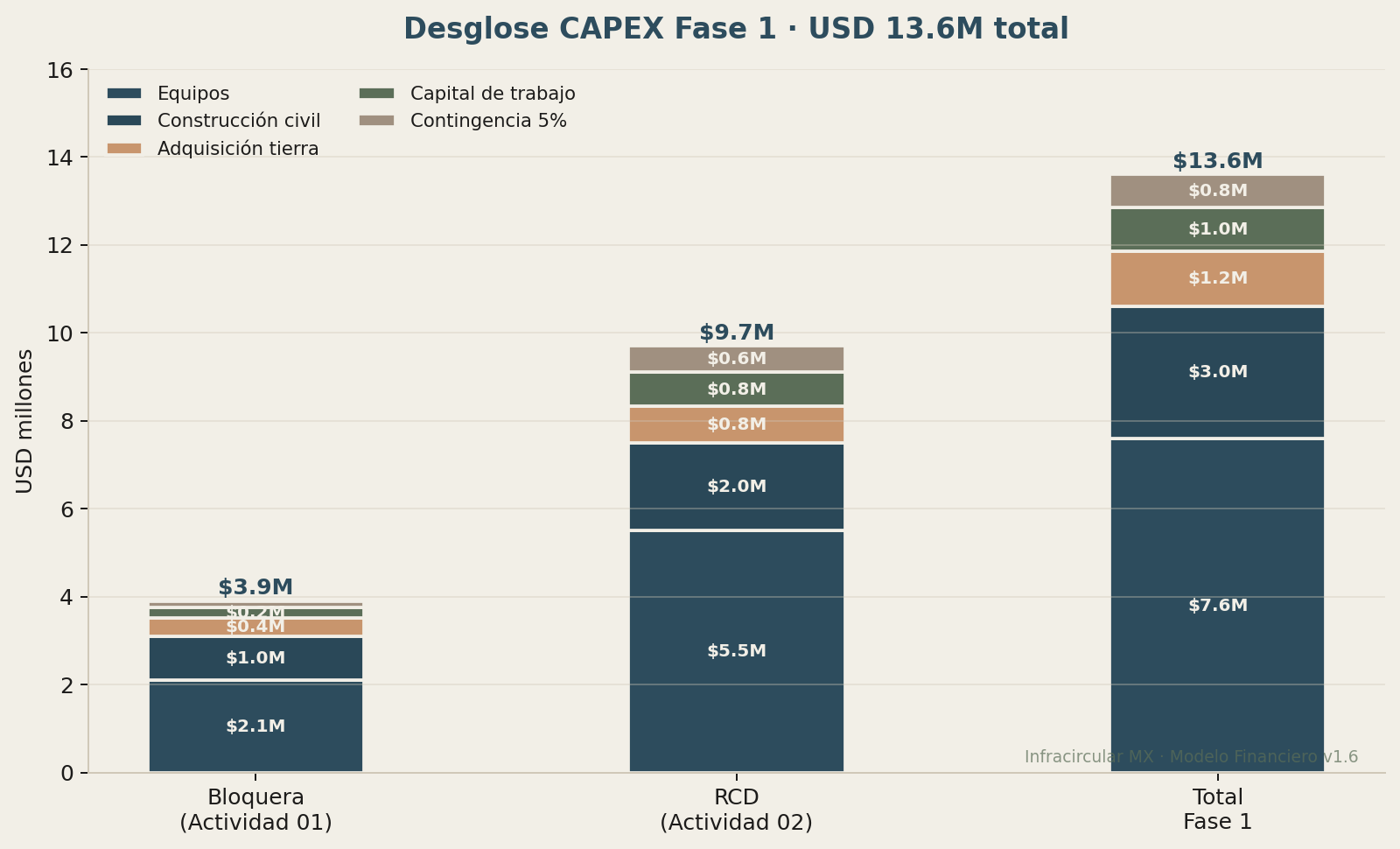Click the y-axis tick label '14'
The height and width of the screenshot is (849, 1400).
coord(60,158)
